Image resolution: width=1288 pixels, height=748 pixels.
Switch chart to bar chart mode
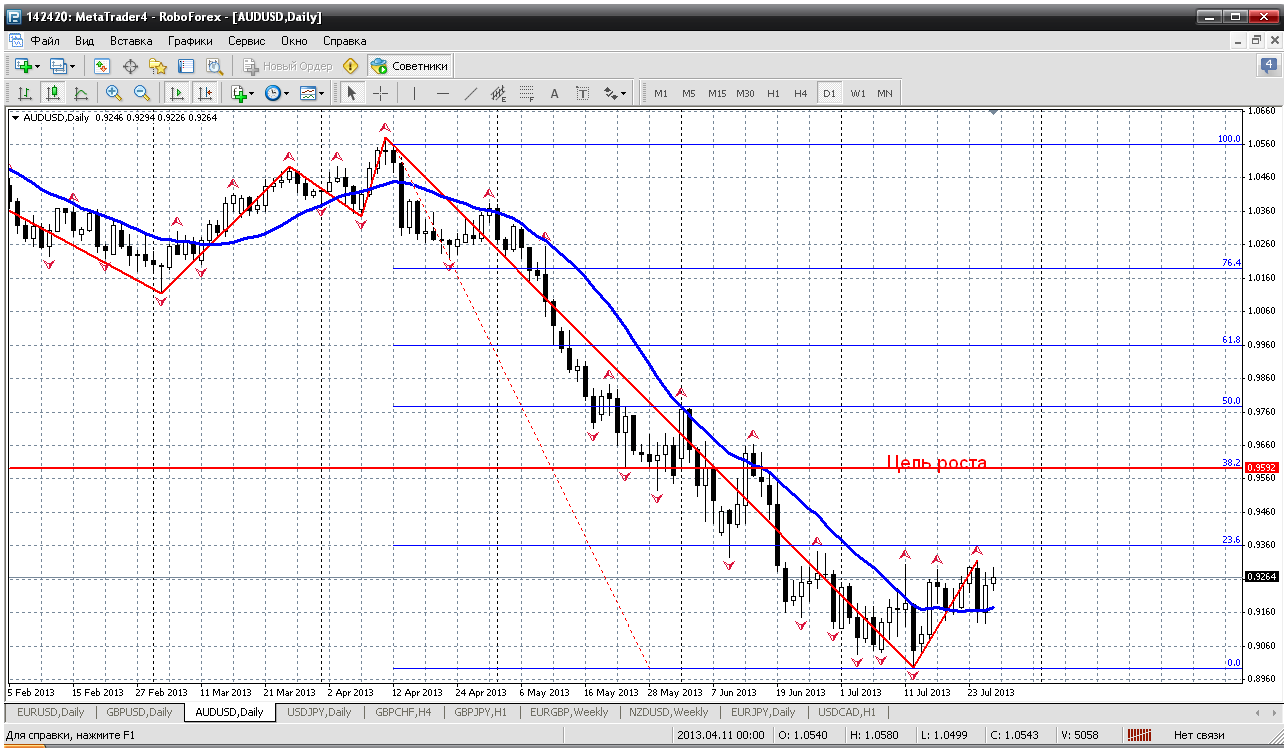[x=24, y=93]
